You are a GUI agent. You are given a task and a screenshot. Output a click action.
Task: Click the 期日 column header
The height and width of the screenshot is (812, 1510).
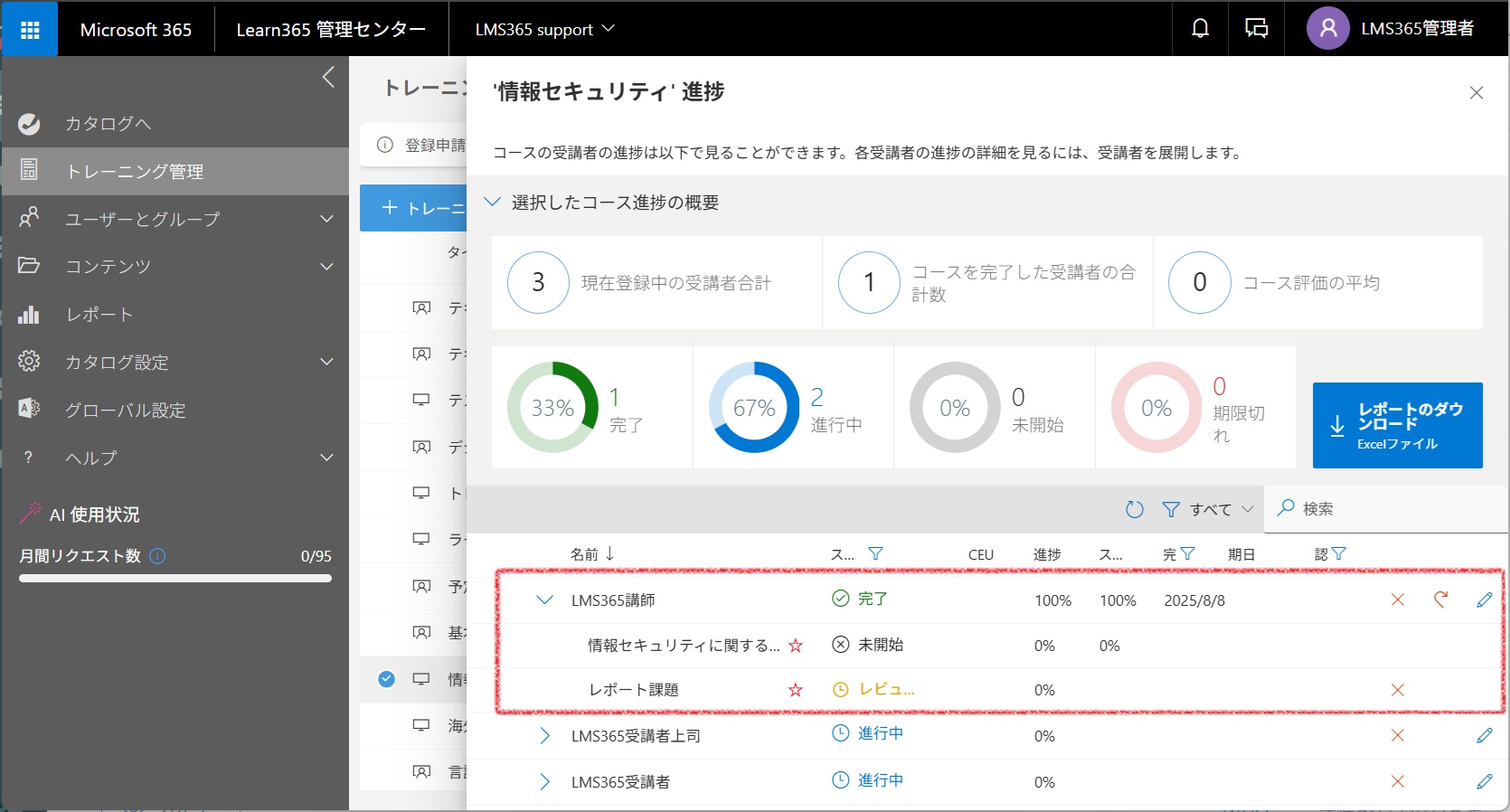(1241, 554)
